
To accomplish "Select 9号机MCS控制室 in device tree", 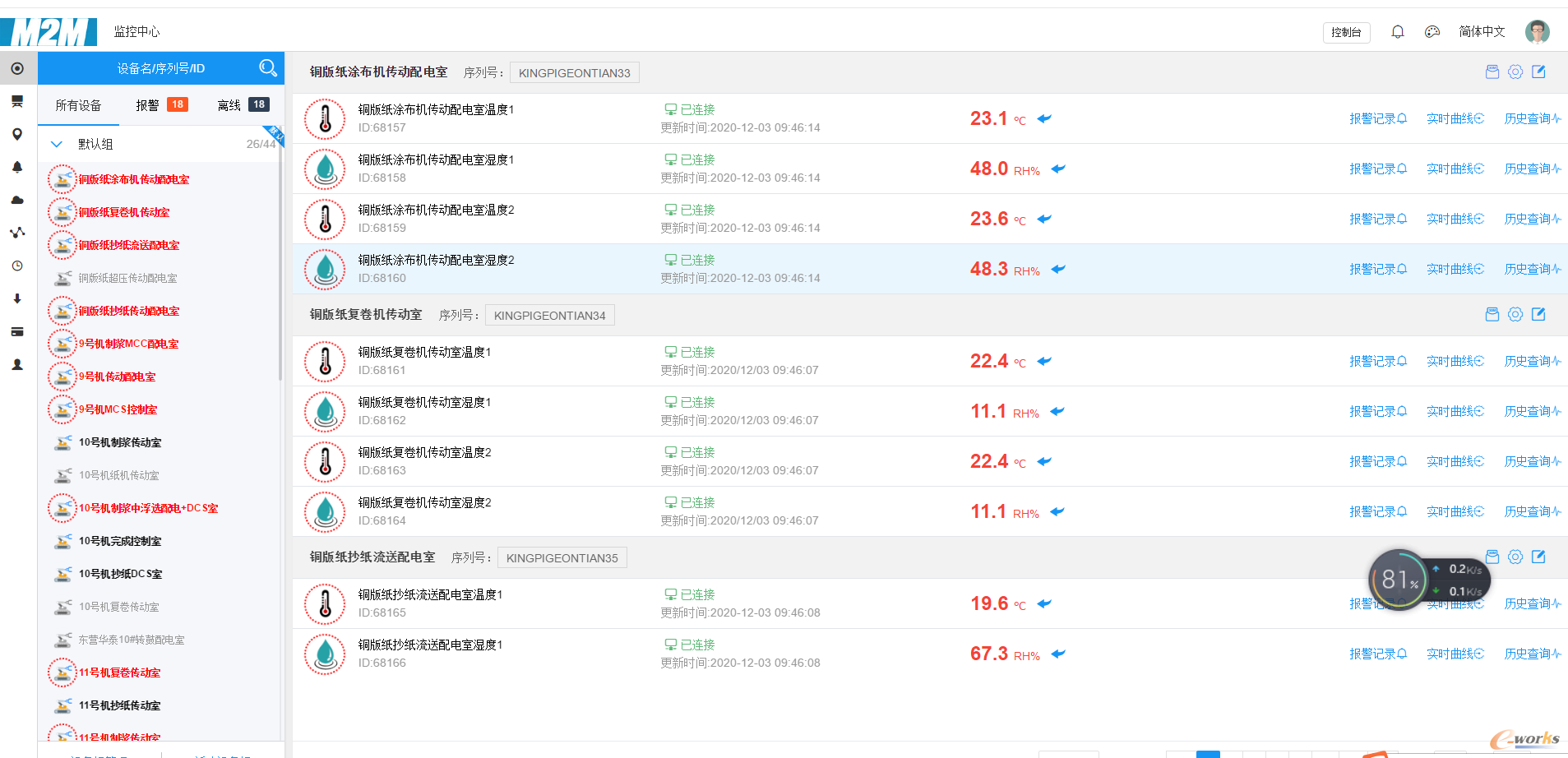I will pyautogui.click(x=118, y=409).
